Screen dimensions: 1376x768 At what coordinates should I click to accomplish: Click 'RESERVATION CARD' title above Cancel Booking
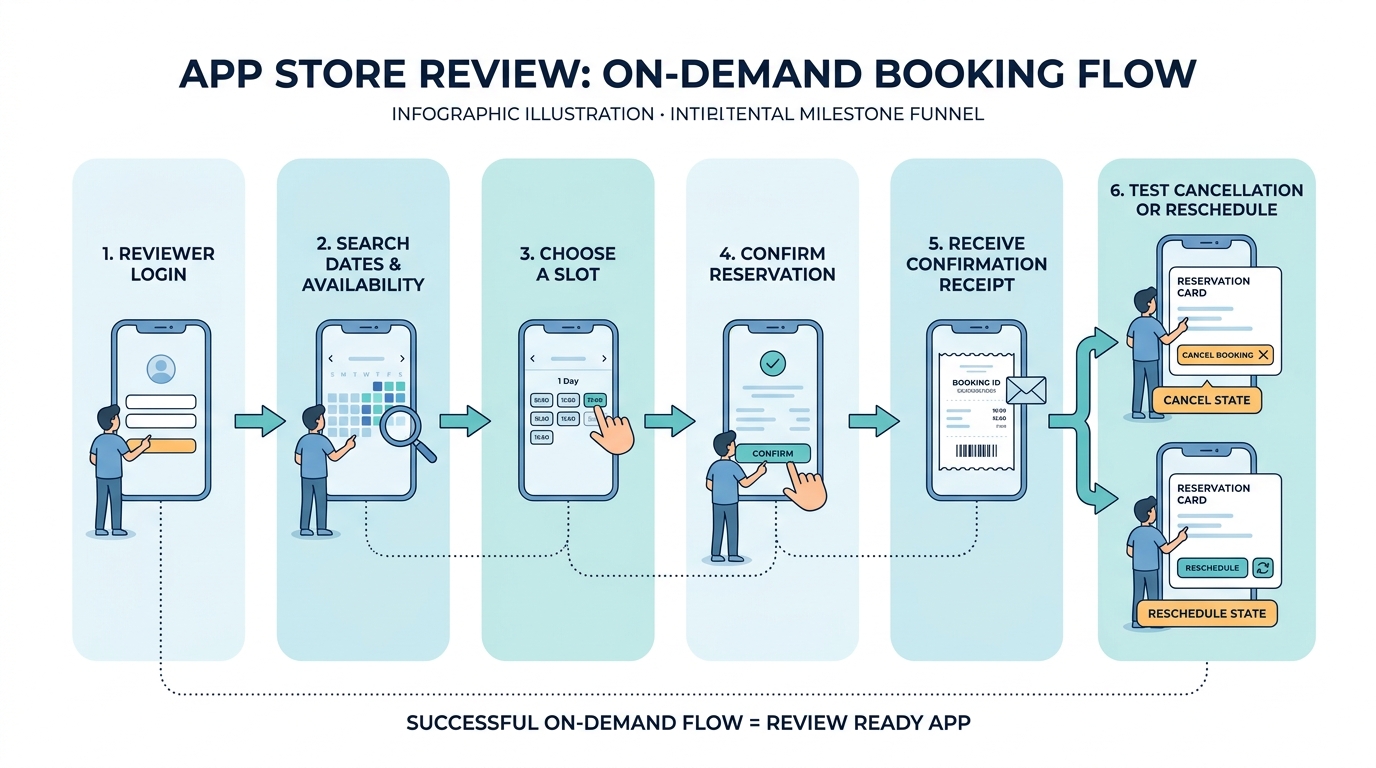point(1213,287)
